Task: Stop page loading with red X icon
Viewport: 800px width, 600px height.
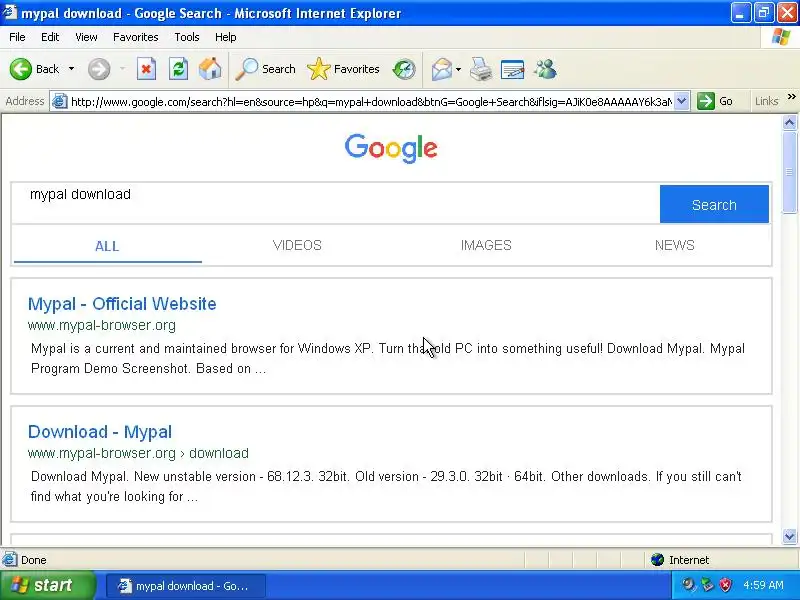Action: pyautogui.click(x=146, y=69)
